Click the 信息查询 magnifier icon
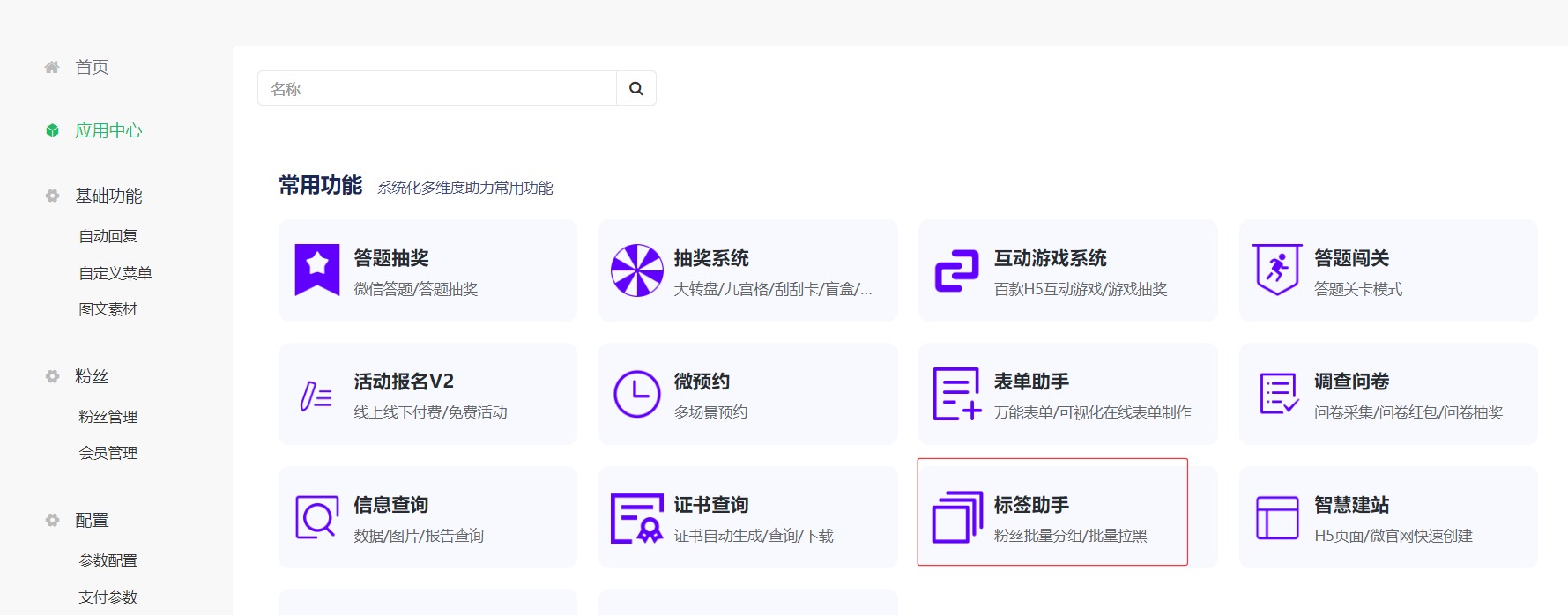 tap(317, 517)
